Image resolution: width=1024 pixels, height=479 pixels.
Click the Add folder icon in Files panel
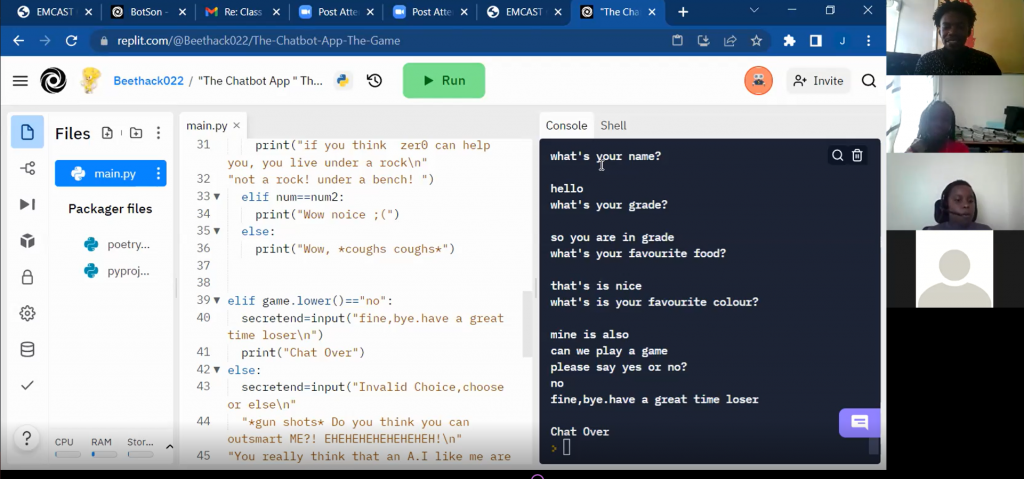pos(136,133)
